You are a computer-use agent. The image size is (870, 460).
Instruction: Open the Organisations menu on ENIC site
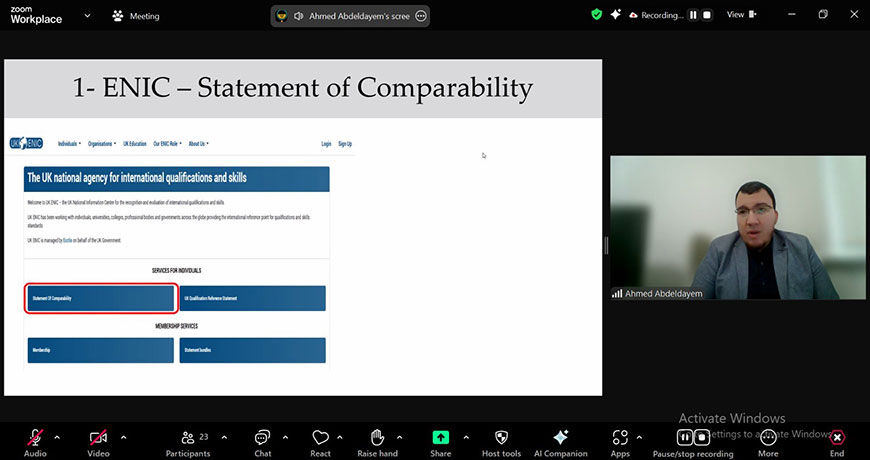point(102,144)
